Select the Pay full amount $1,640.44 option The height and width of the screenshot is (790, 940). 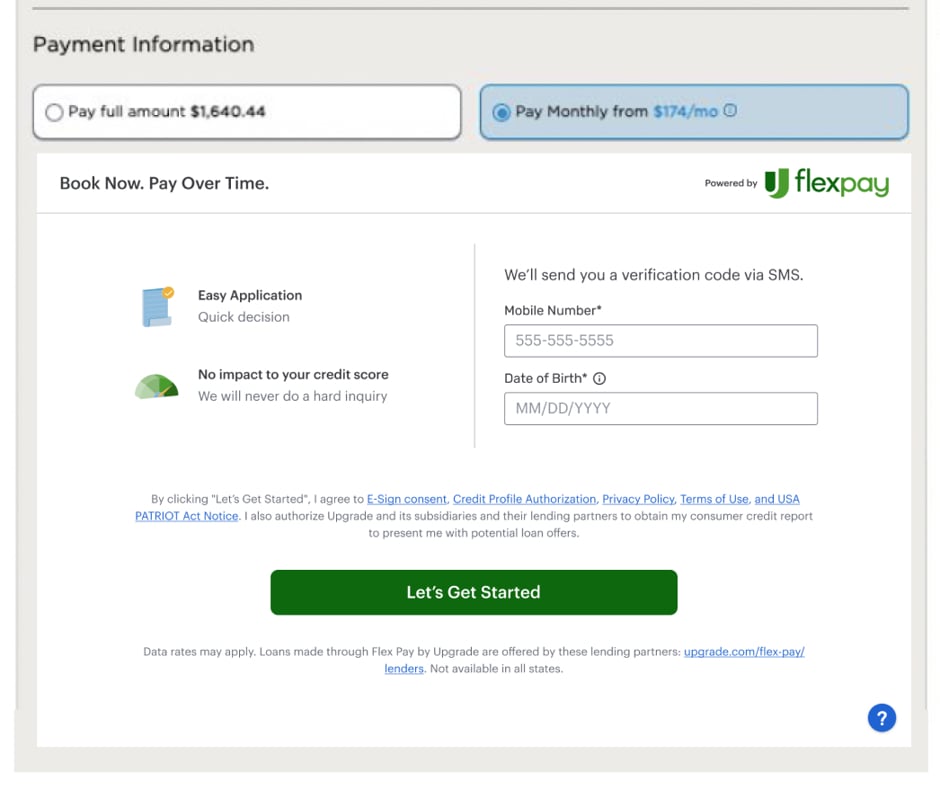pyautogui.click(x=54, y=112)
